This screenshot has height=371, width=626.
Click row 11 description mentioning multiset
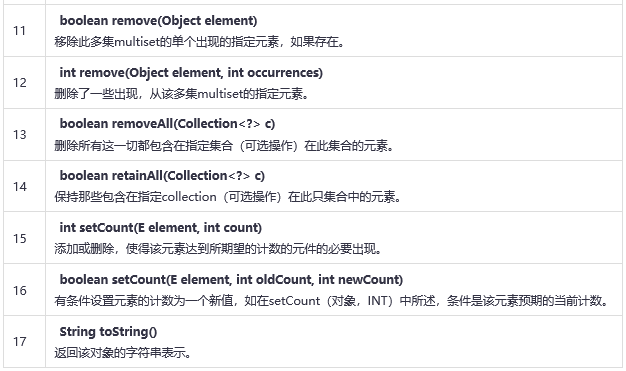point(200,42)
